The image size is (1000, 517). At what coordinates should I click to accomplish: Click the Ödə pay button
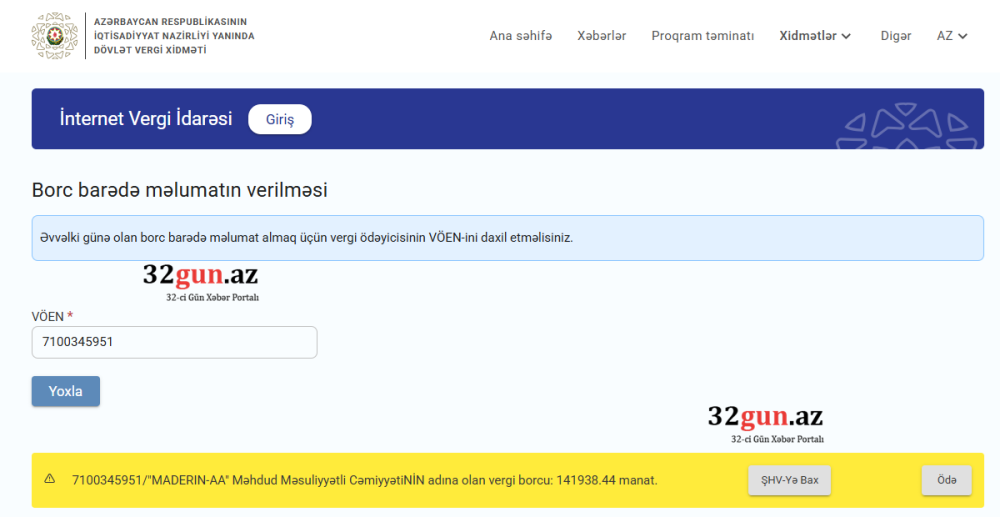click(x=946, y=480)
